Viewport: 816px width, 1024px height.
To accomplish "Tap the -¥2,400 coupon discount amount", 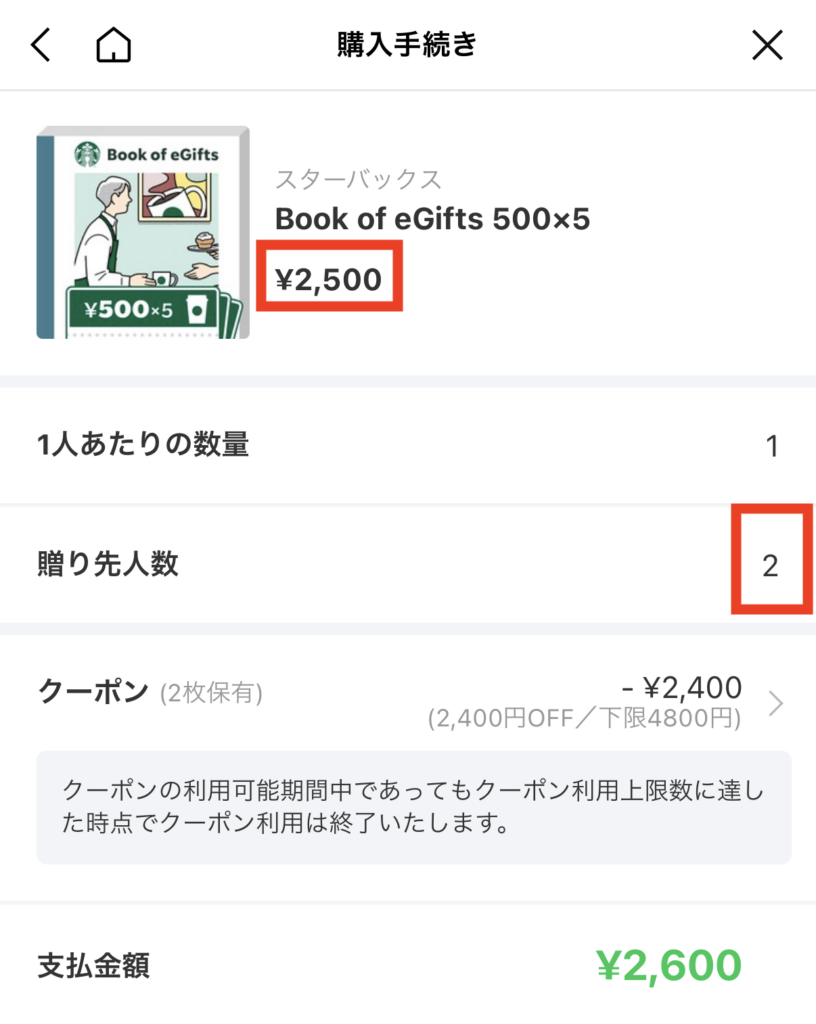I will tap(682, 688).
